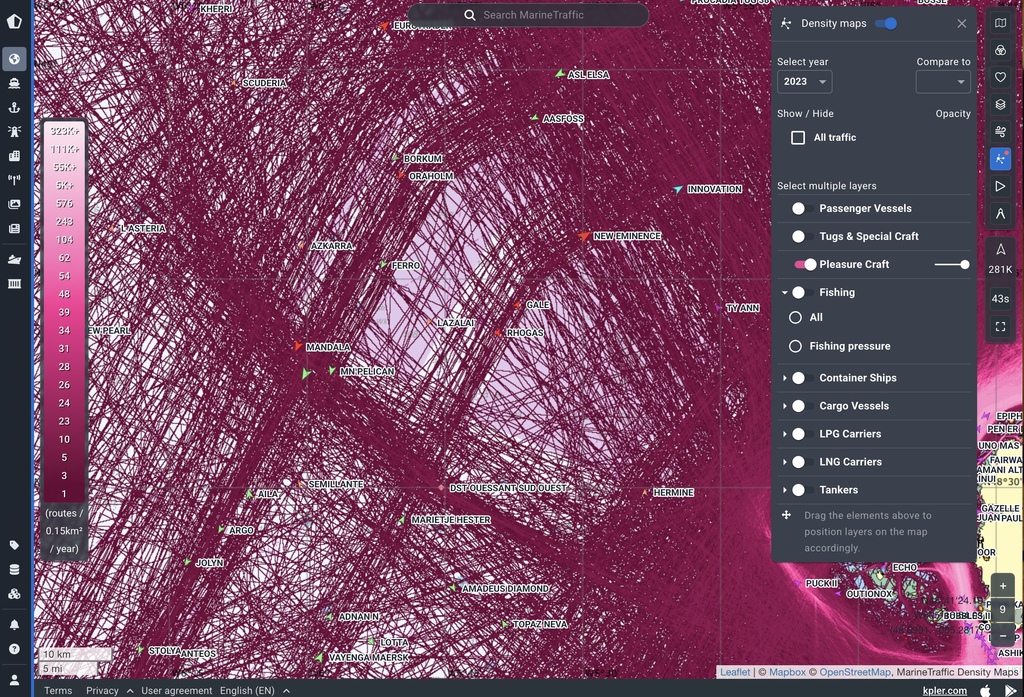Check the All traffic checkbox
Screen dimensions: 1024x697
point(798,138)
